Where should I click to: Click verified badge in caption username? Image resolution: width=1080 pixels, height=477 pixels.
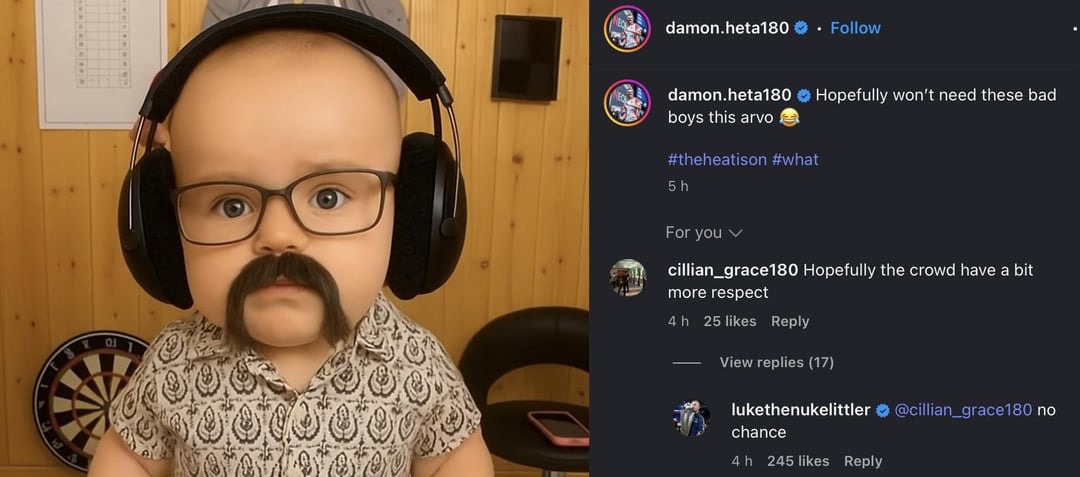(x=804, y=95)
